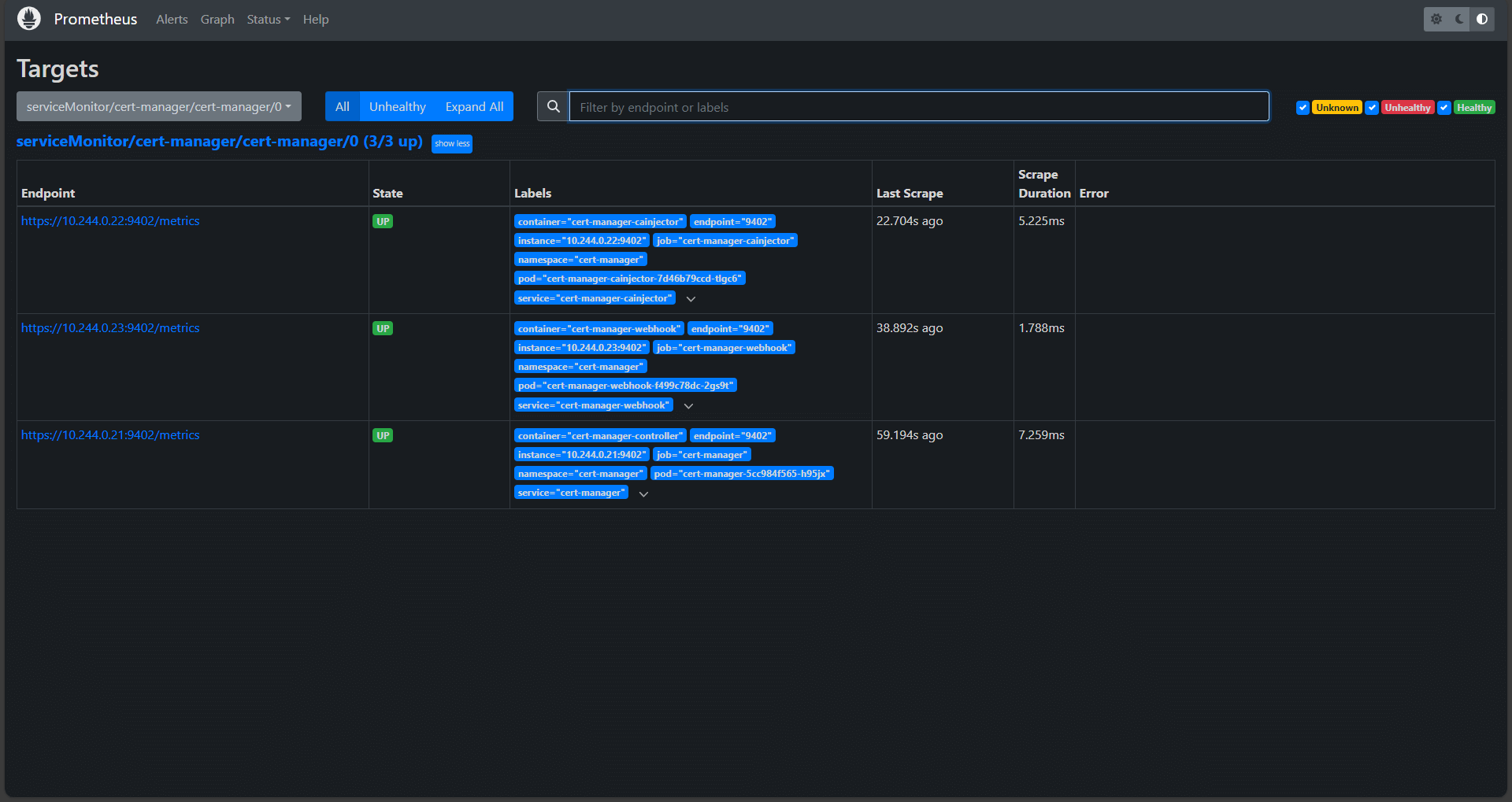Filter targets by Unhealthy button
This screenshot has width=1512, height=802.
coord(397,107)
